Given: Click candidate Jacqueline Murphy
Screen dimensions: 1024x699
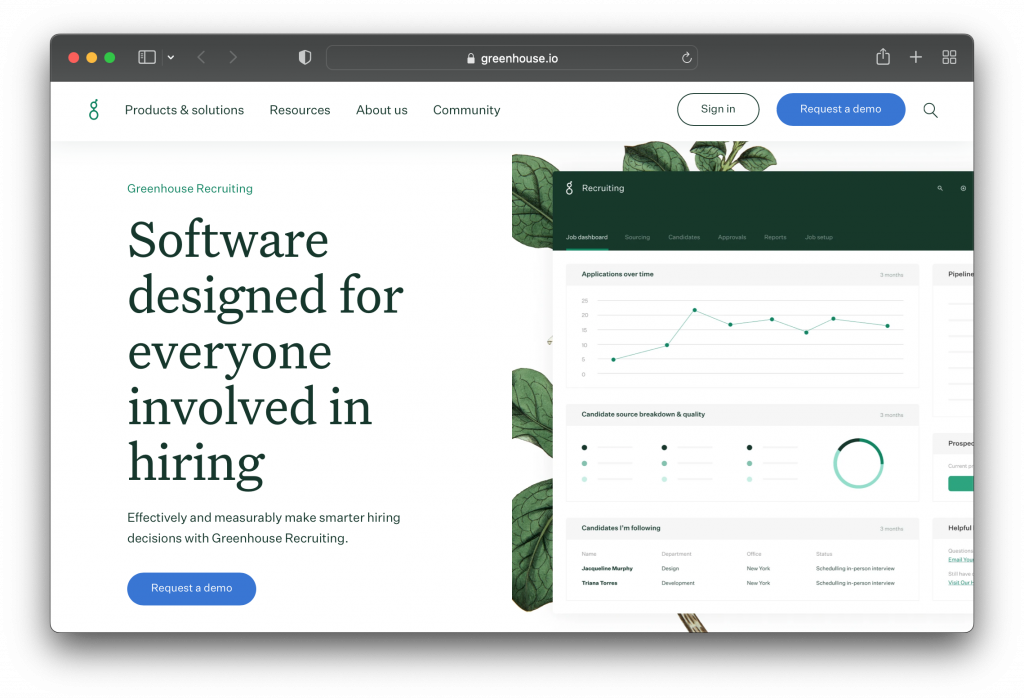Looking at the screenshot, I should tap(607, 568).
